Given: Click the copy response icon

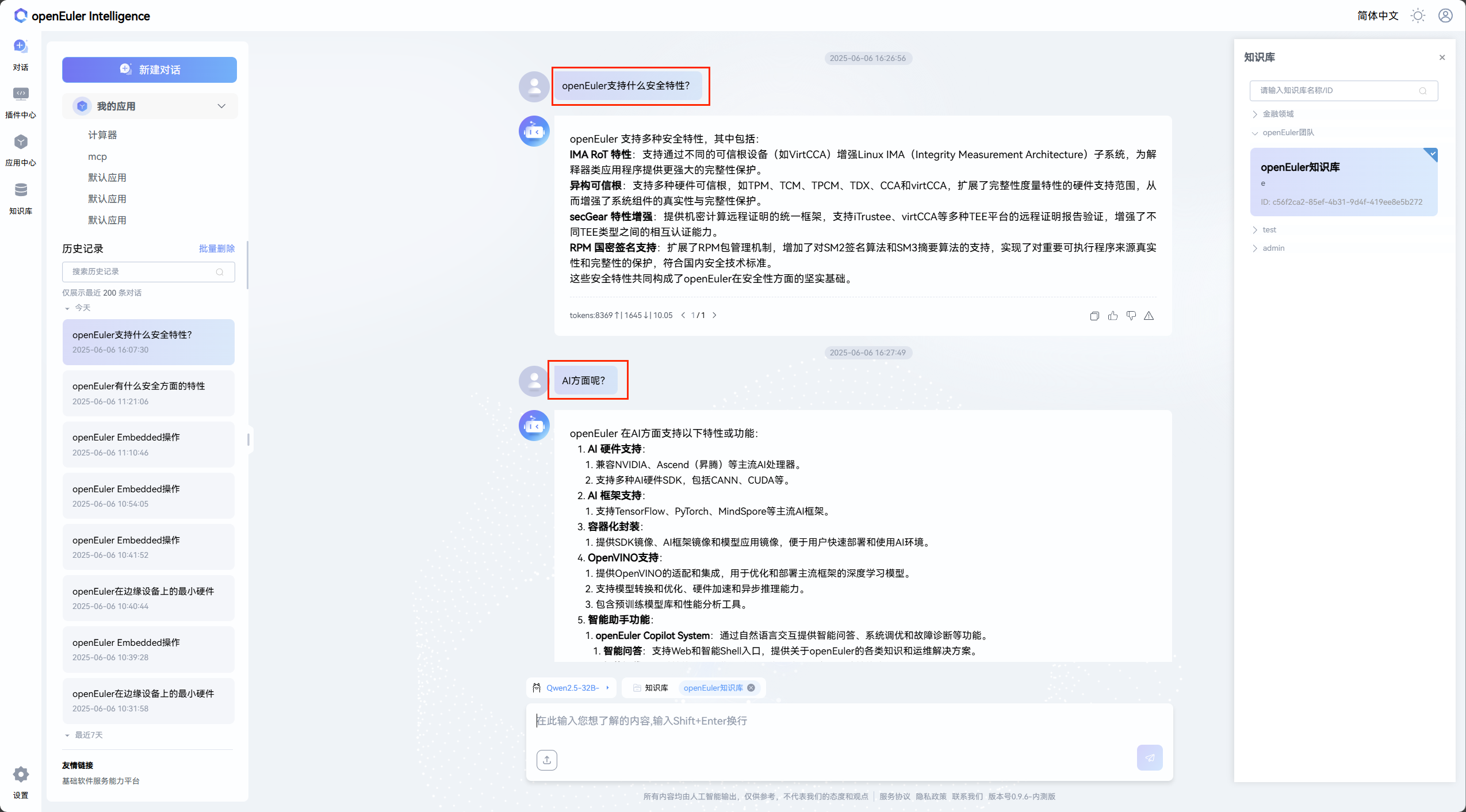Looking at the screenshot, I should coord(1094,316).
